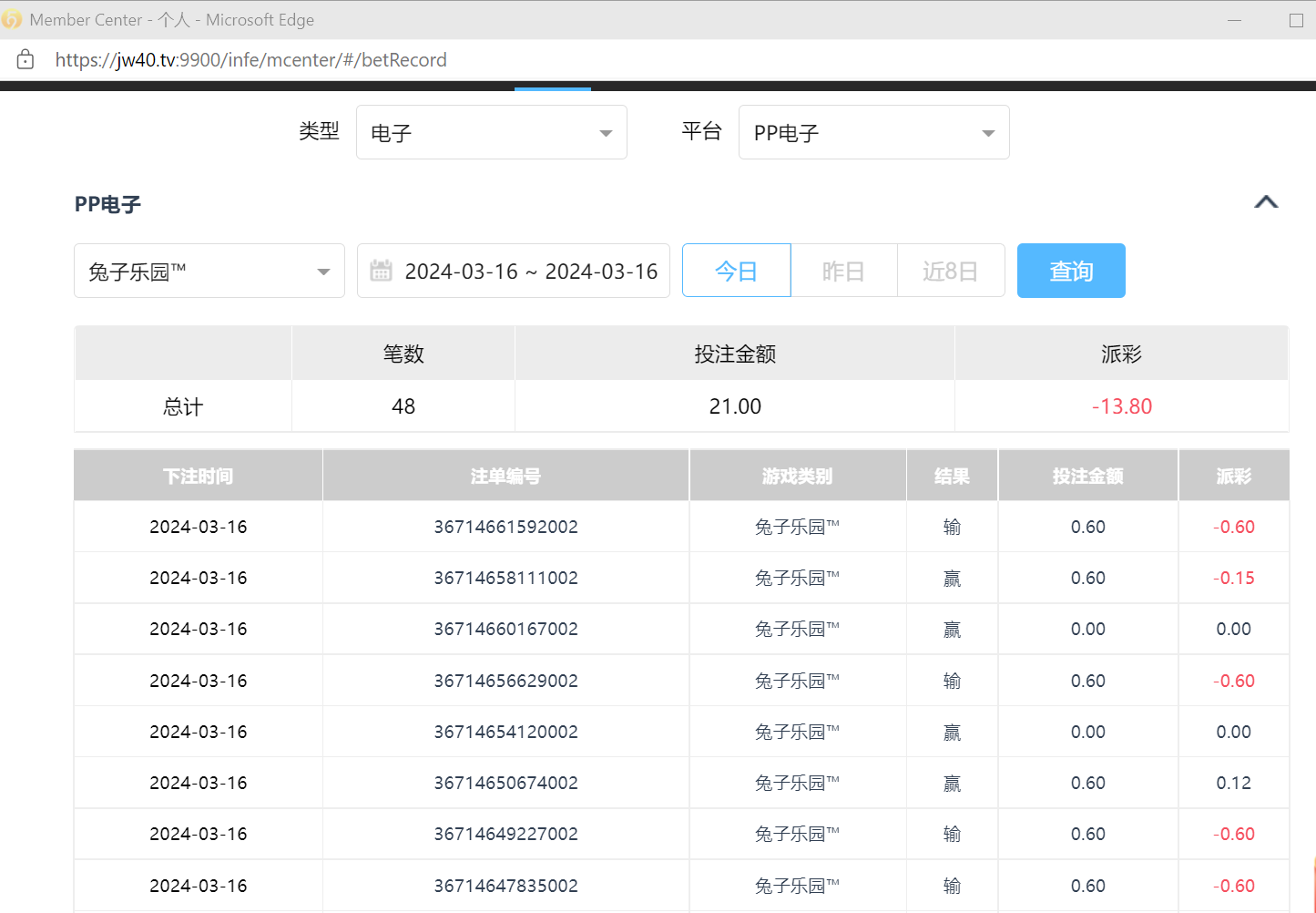Screen dimensions: 1316x913
Task: Click the PP电子 section title
Action: (107, 204)
